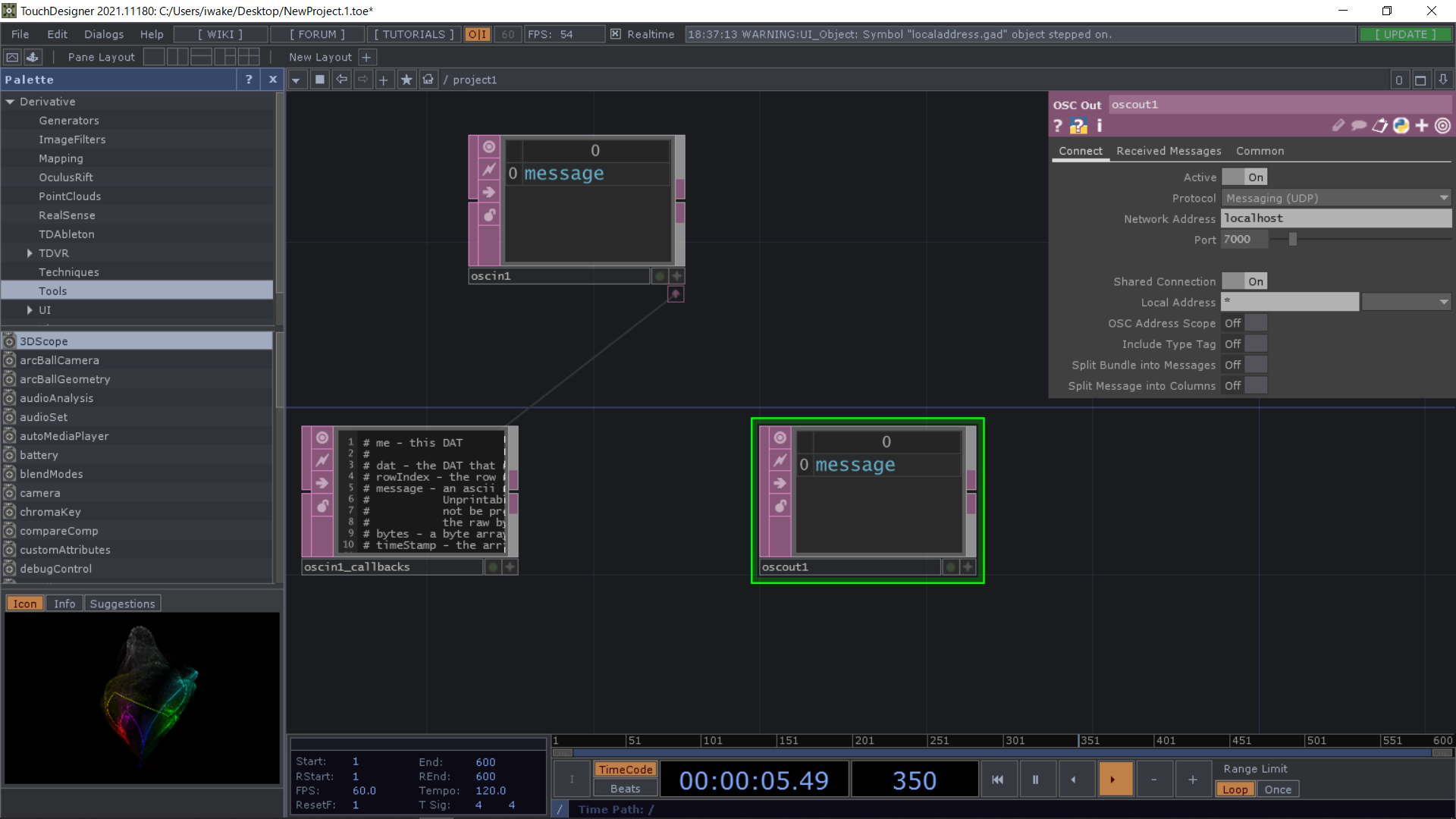Click the comment bubble icon in the OSC Out dialog
Screen dimensions: 1456x819
1358,126
